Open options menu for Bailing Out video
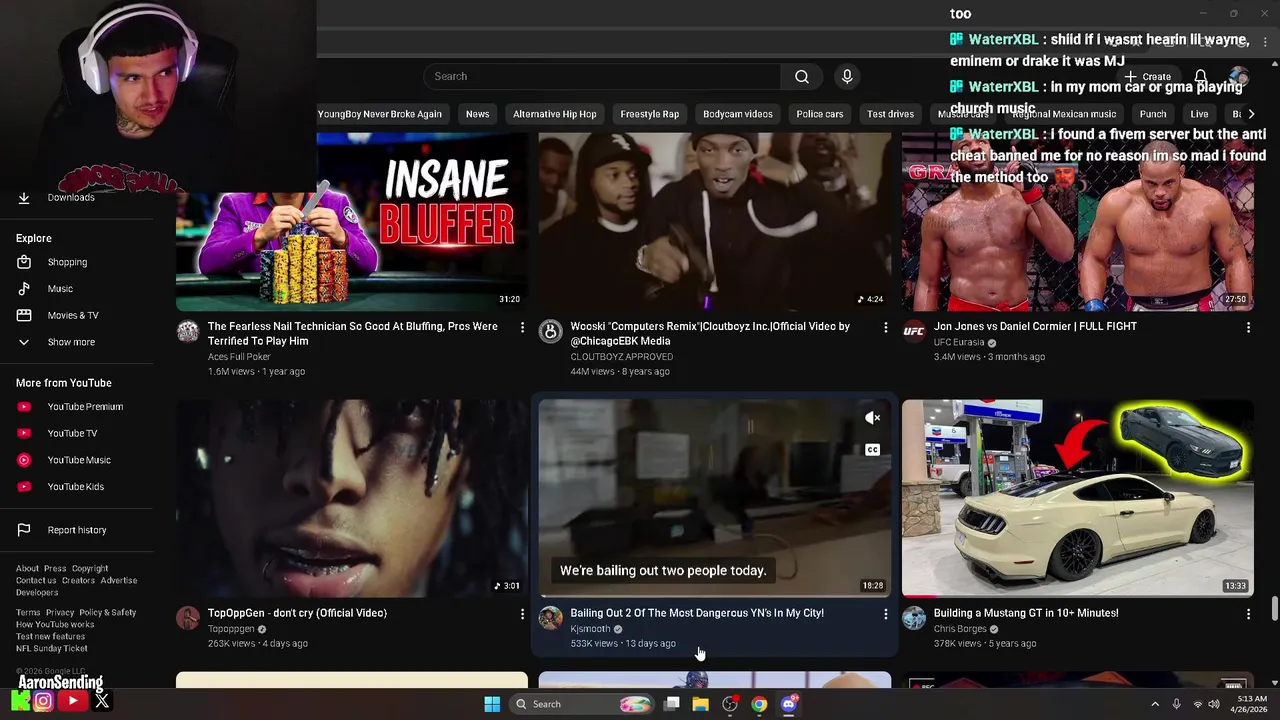1280x720 pixels. pos(885,614)
